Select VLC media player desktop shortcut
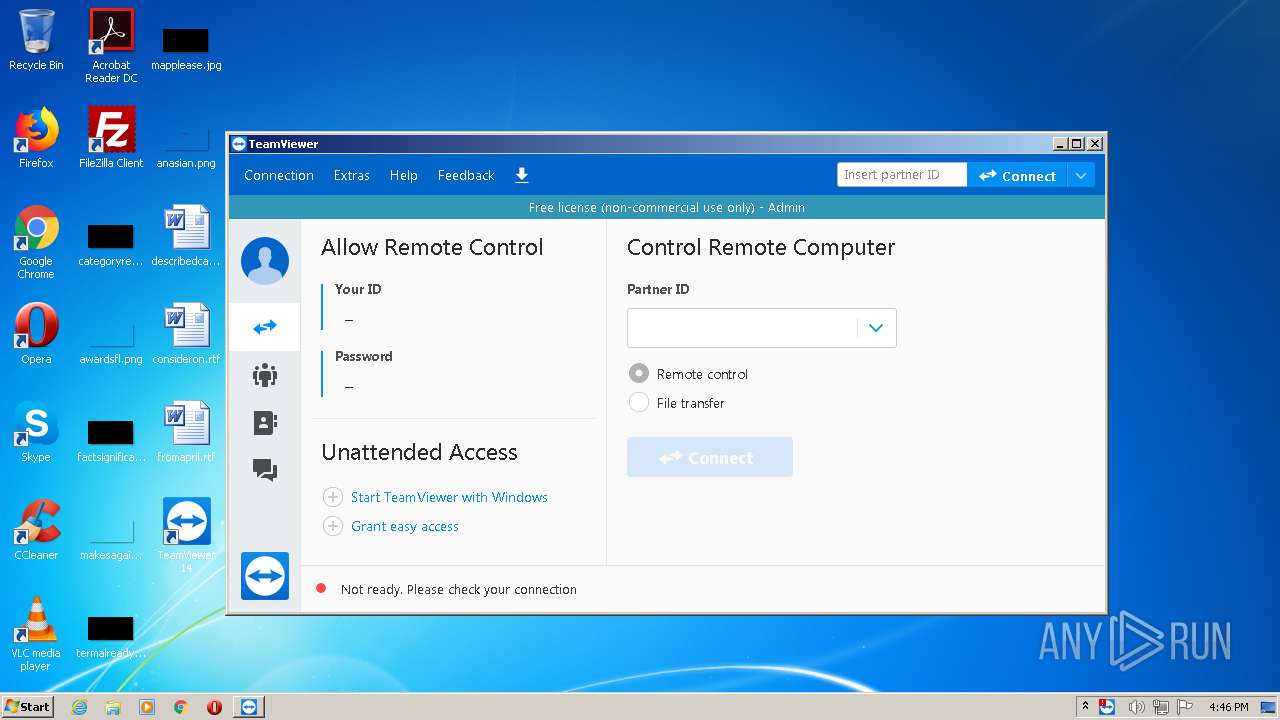Image resolution: width=1280 pixels, height=720 pixels. 36,634
